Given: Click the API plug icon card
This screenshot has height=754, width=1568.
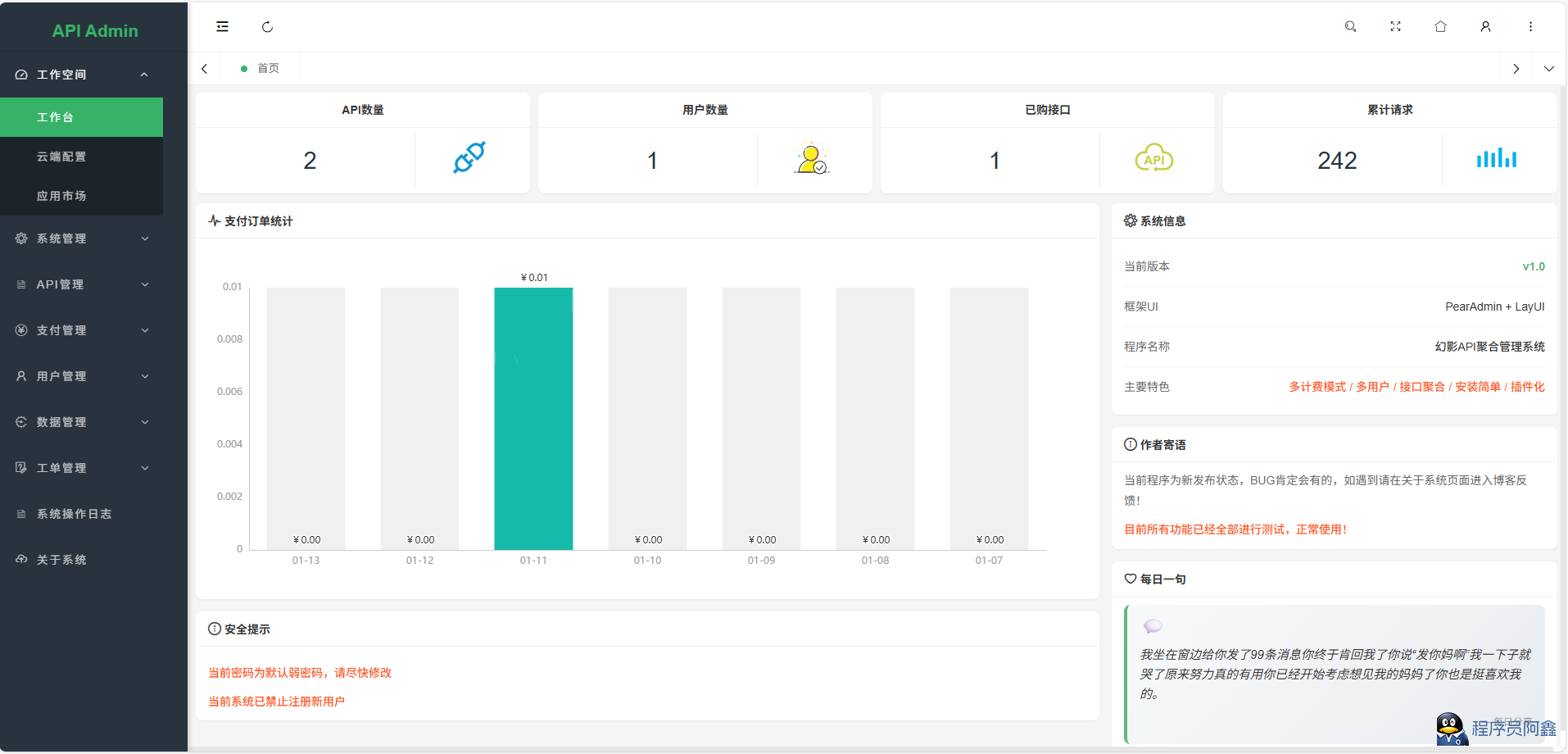Looking at the screenshot, I should click(x=469, y=158).
